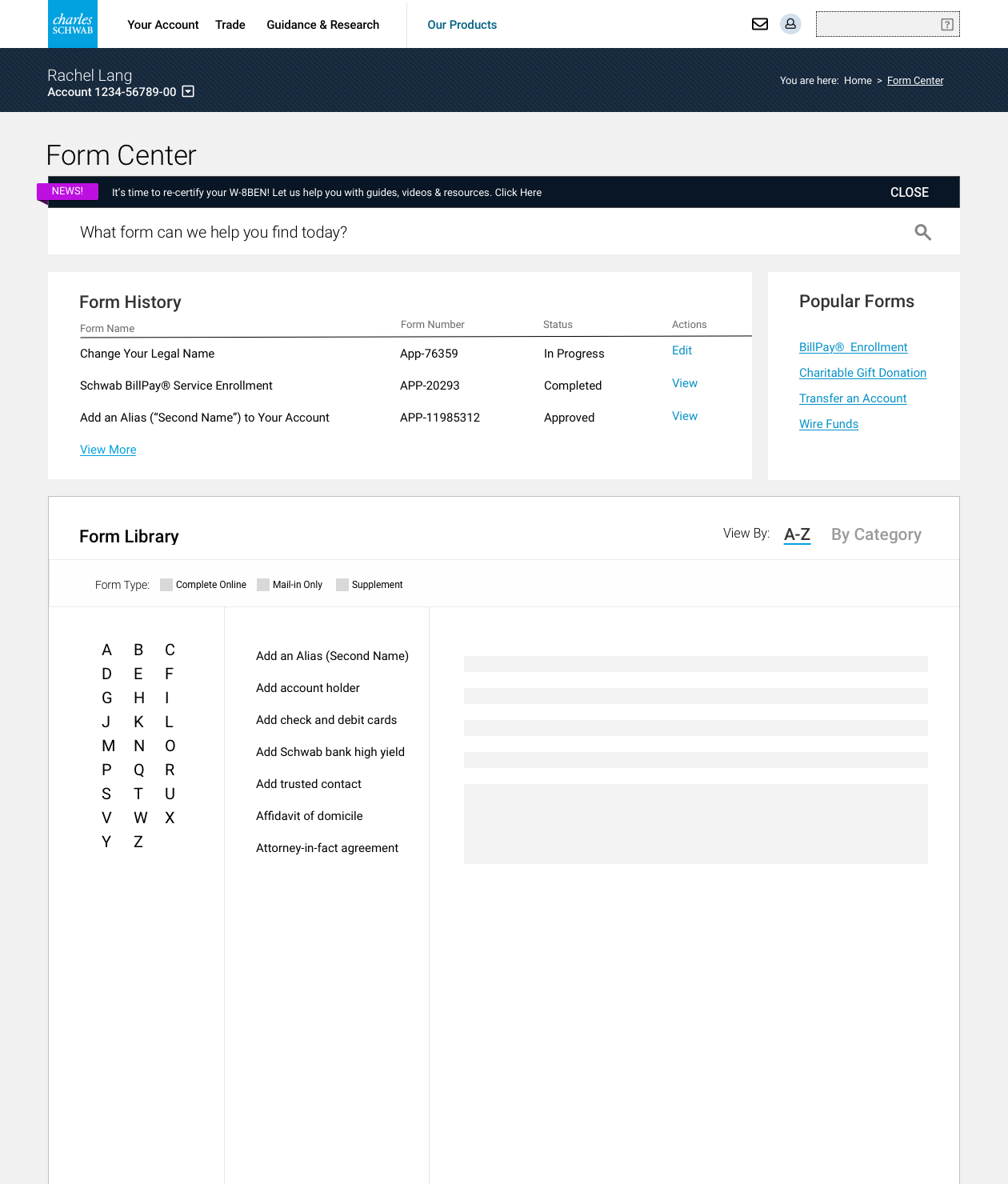Select letter Z in the index
The height and width of the screenshot is (1184, 1008).
138,842
